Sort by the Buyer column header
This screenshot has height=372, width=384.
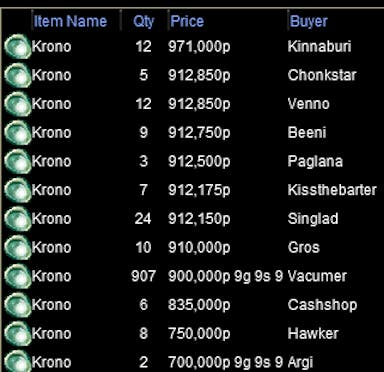tap(309, 21)
